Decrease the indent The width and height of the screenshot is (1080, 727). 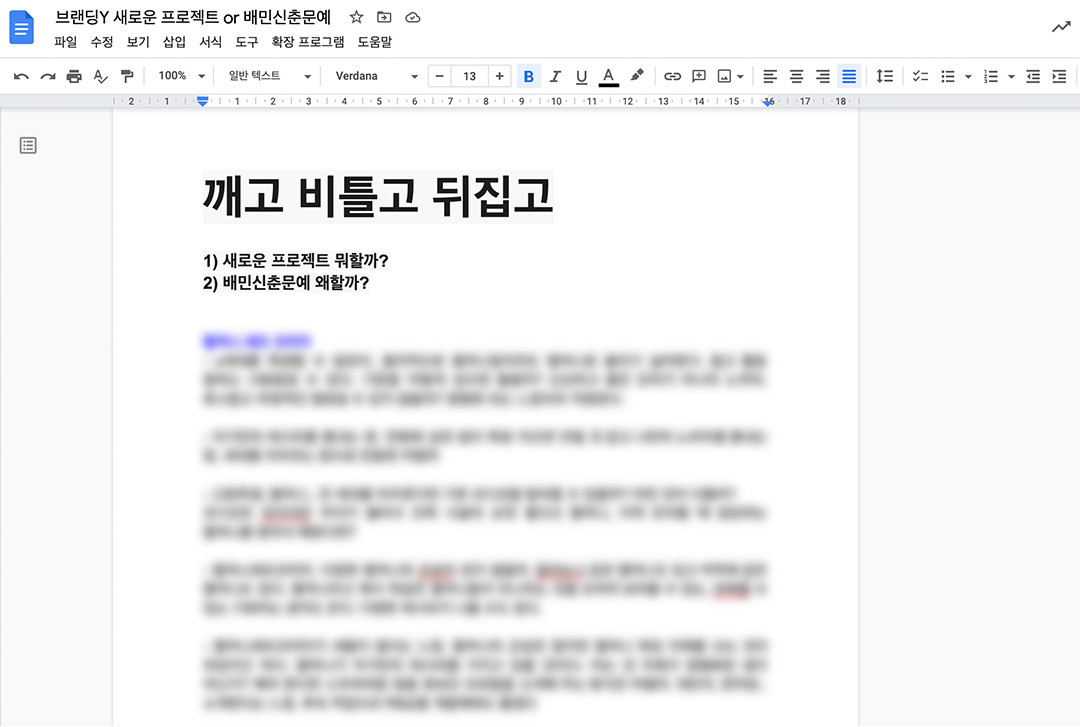pyautogui.click(x=1032, y=76)
